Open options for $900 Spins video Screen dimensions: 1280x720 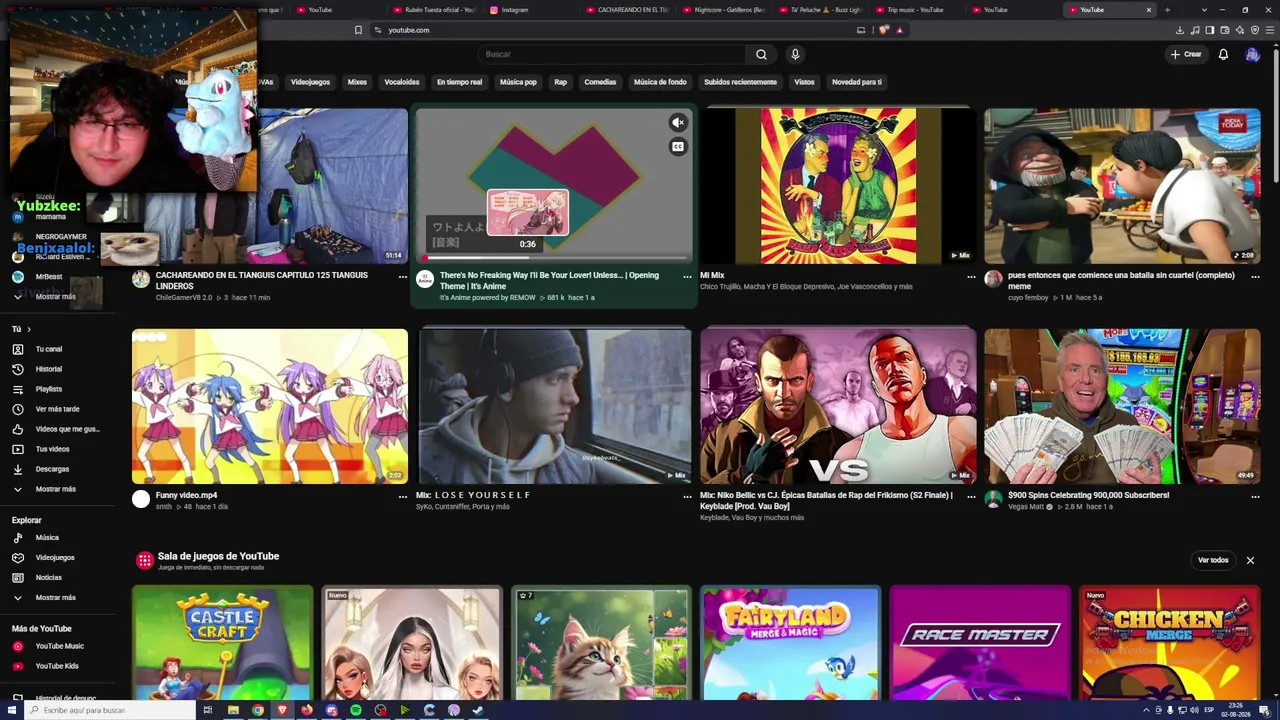pyautogui.click(x=1255, y=496)
